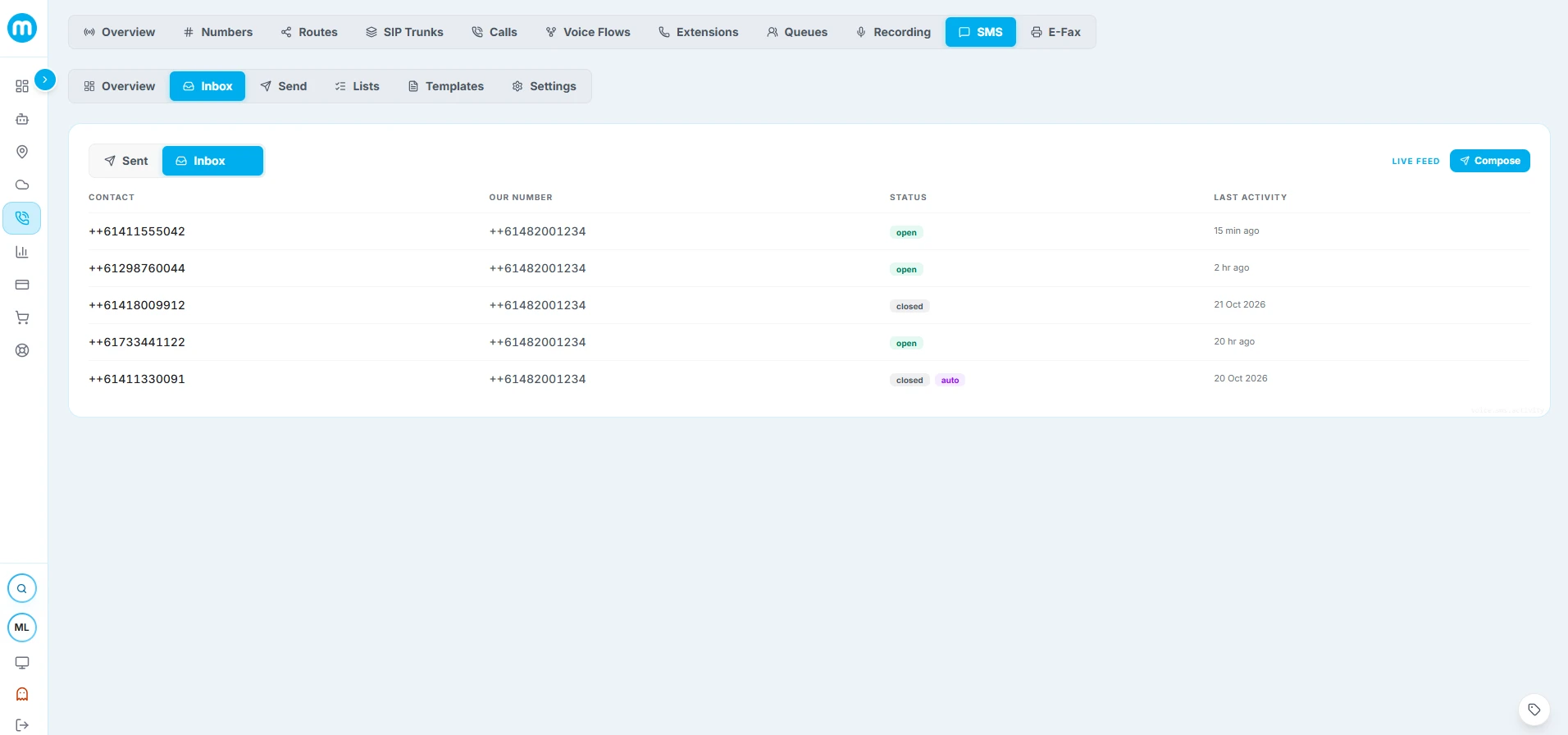The height and width of the screenshot is (735, 1568).
Task: Open the Calls tab
Action: 495,32
